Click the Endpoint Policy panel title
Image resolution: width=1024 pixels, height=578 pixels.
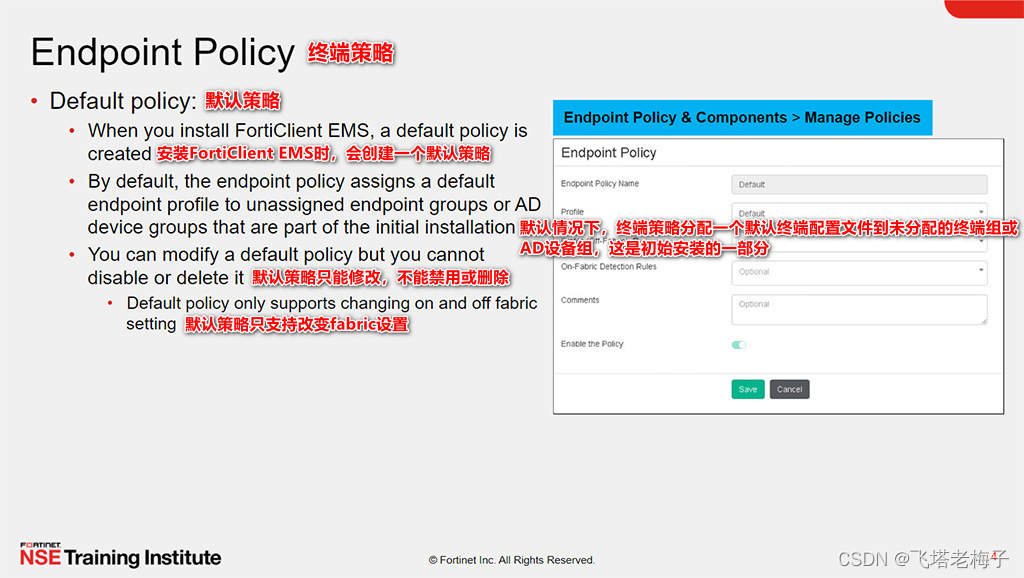pos(609,153)
